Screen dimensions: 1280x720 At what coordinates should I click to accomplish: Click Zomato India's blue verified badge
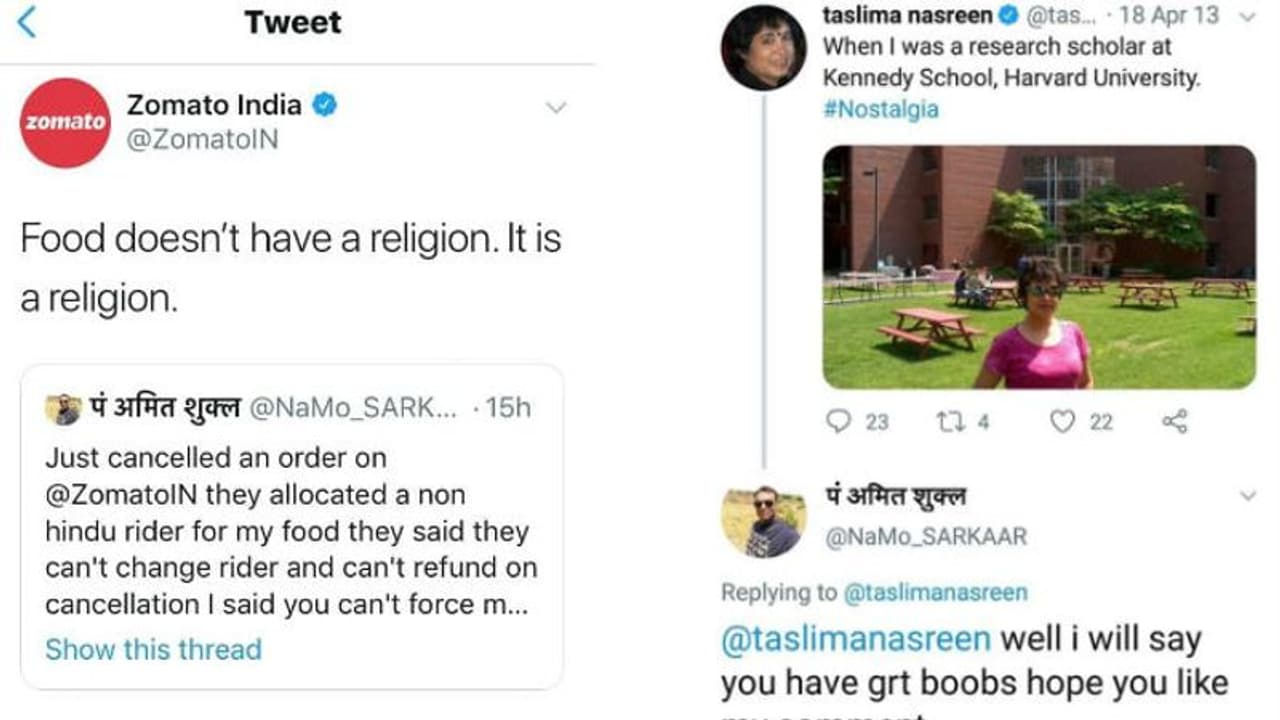pos(325,105)
